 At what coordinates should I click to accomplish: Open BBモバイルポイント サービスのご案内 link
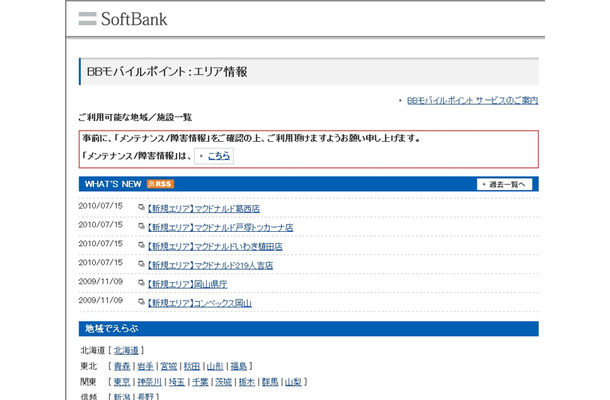pos(472,100)
